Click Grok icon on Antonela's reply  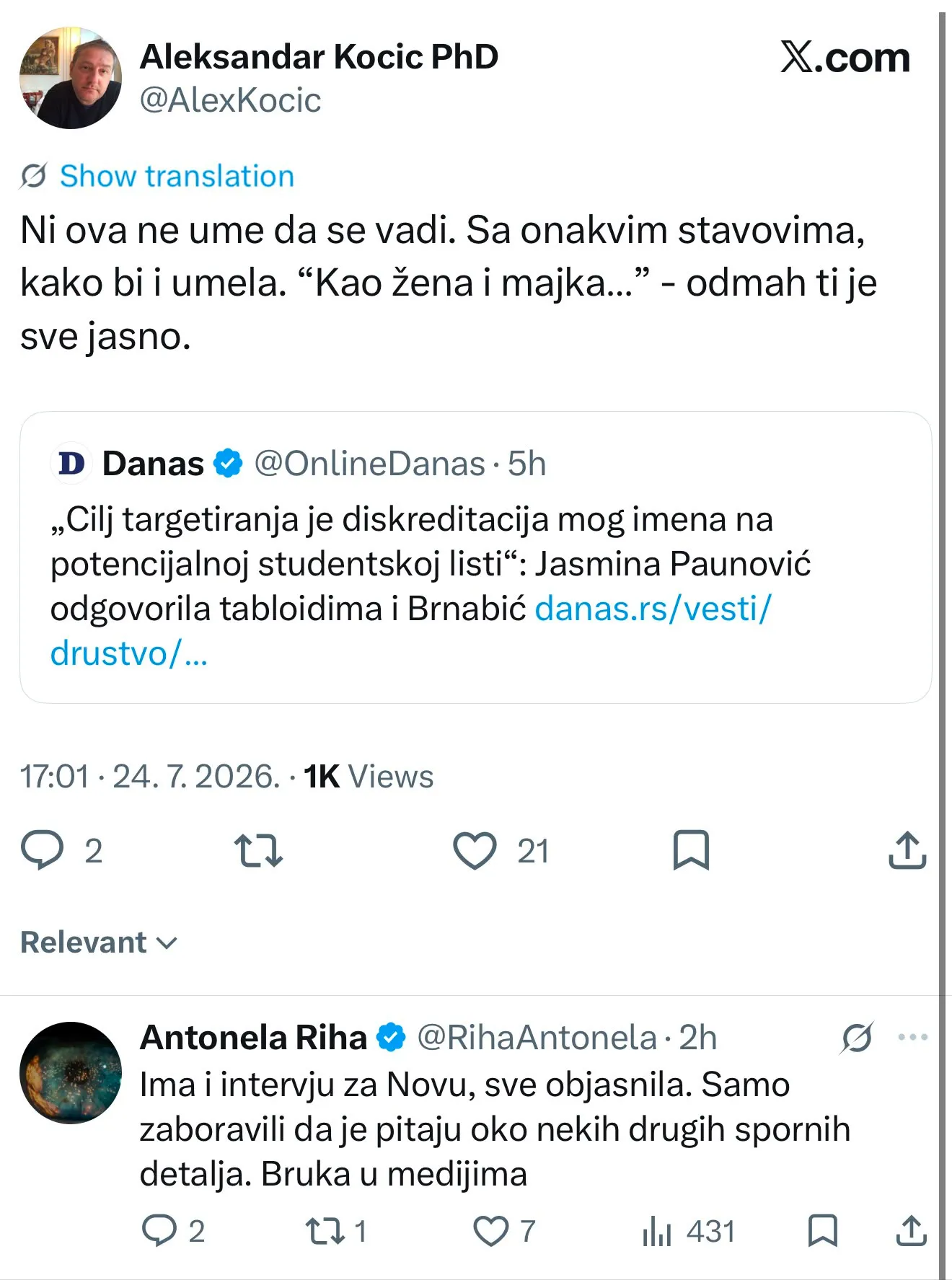pyautogui.click(x=857, y=1038)
